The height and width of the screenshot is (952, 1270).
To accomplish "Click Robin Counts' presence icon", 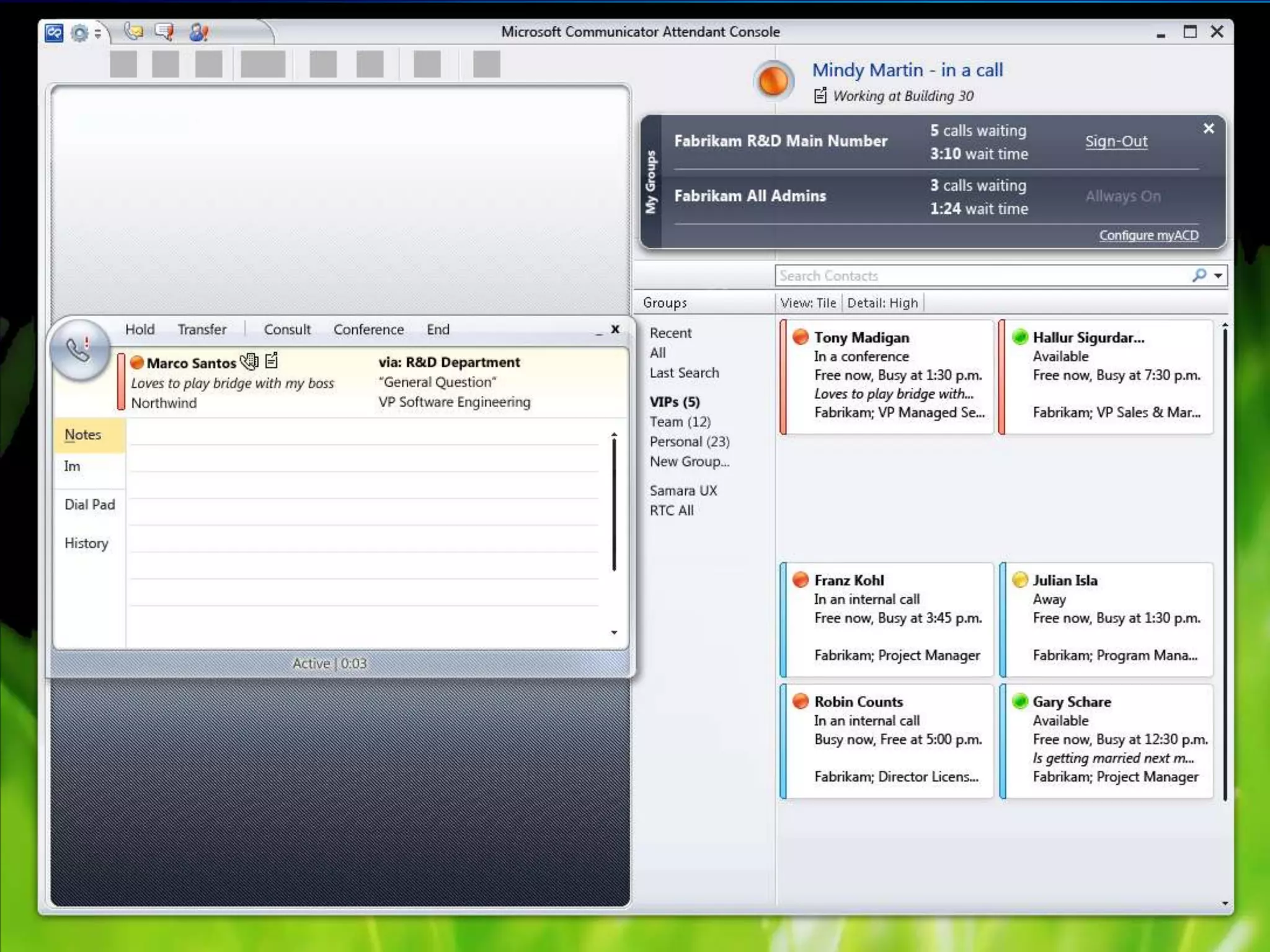I will (x=801, y=702).
